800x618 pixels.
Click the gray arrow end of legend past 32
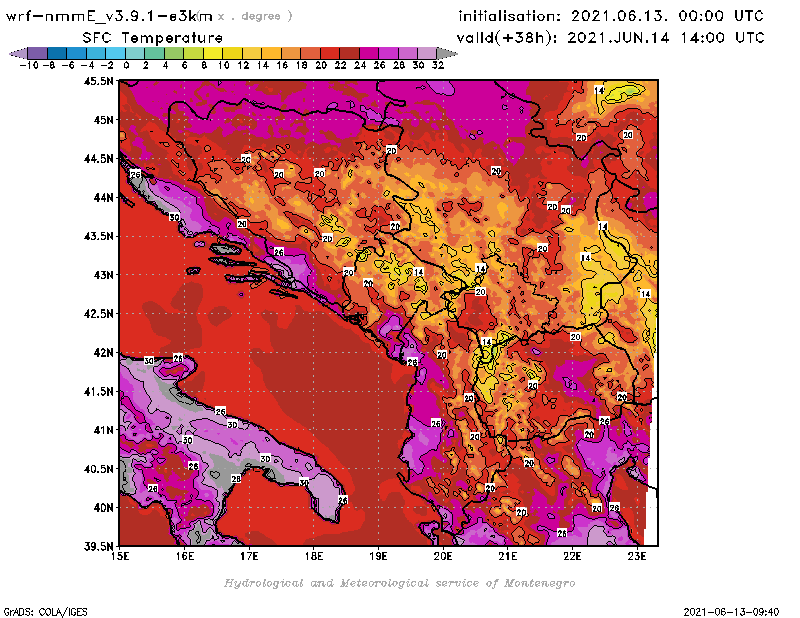(x=447, y=53)
